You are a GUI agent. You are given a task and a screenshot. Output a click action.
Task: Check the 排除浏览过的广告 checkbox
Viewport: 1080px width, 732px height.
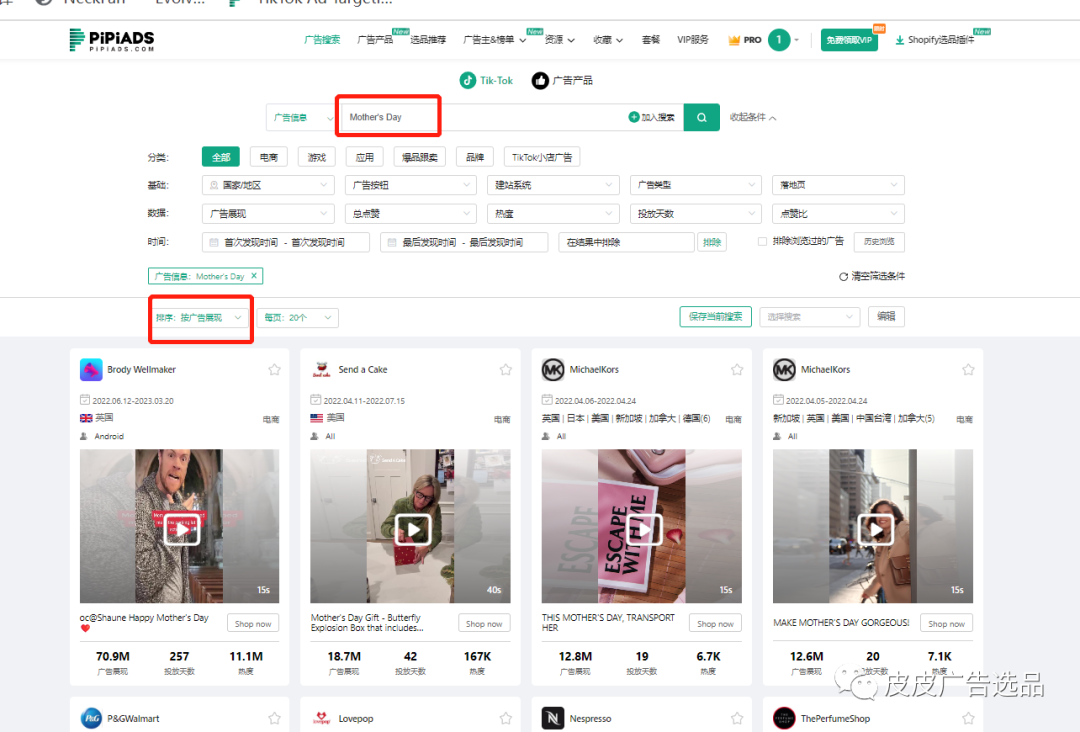coord(763,241)
